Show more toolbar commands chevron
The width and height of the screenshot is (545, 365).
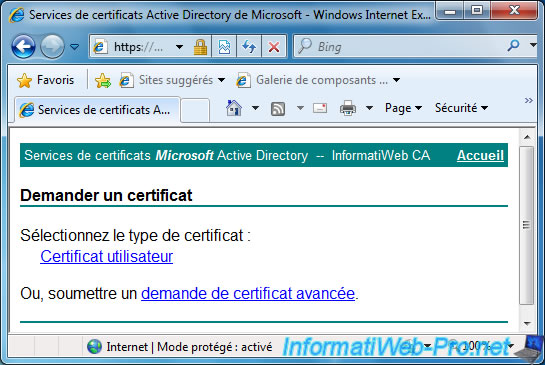pos(529,101)
